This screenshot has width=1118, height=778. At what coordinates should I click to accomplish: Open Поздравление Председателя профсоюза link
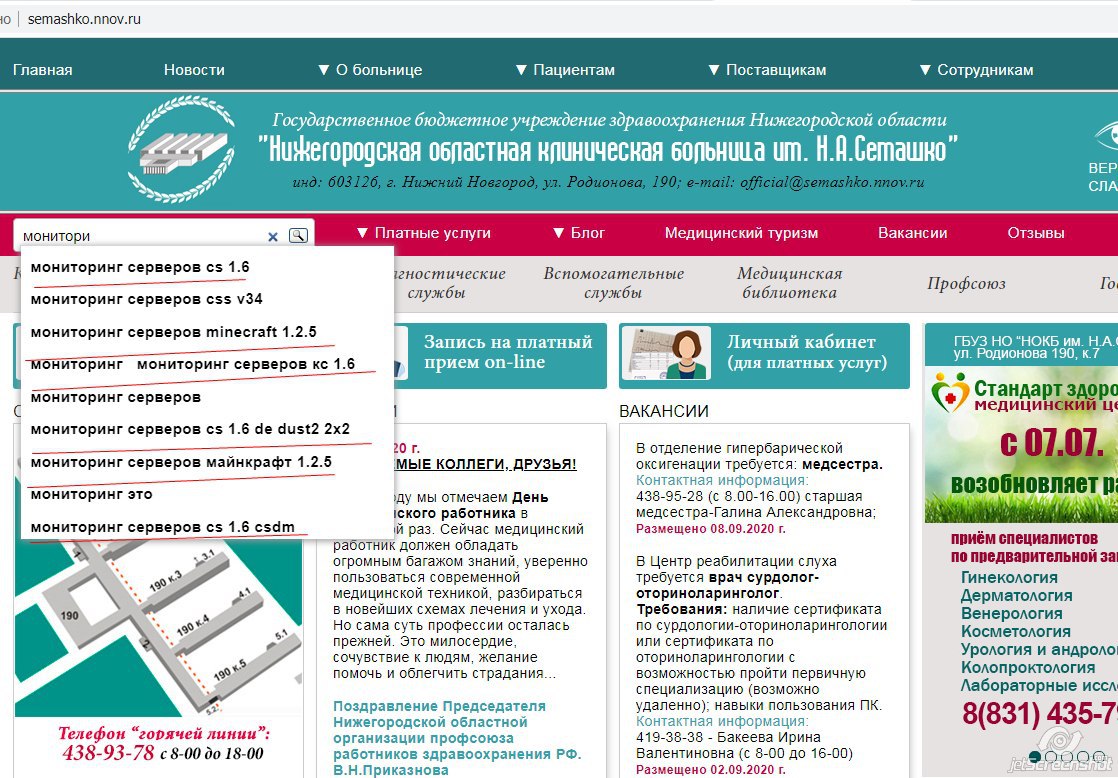click(x=457, y=738)
